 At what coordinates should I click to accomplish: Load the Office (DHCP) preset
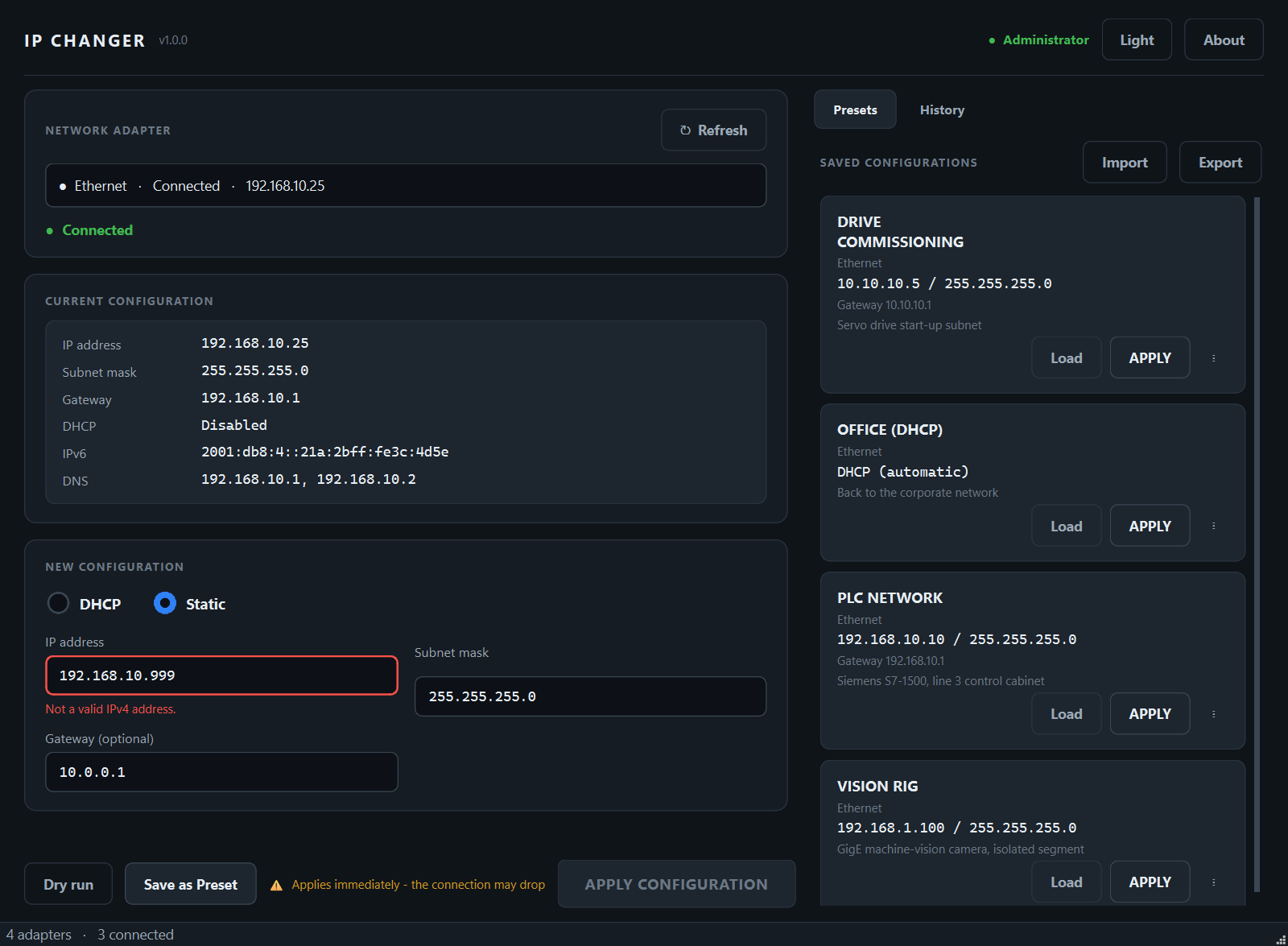1067,526
